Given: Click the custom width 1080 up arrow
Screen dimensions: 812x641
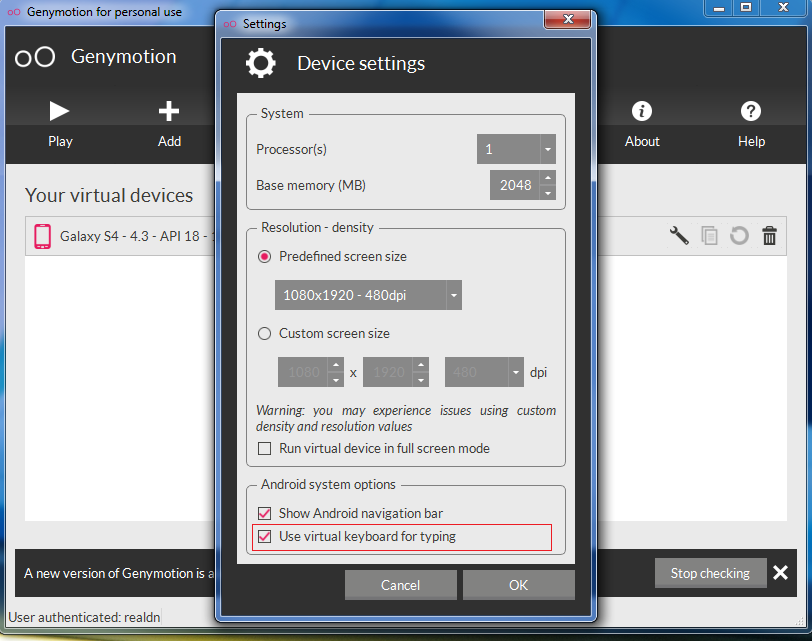Looking at the screenshot, I should pos(336,365).
